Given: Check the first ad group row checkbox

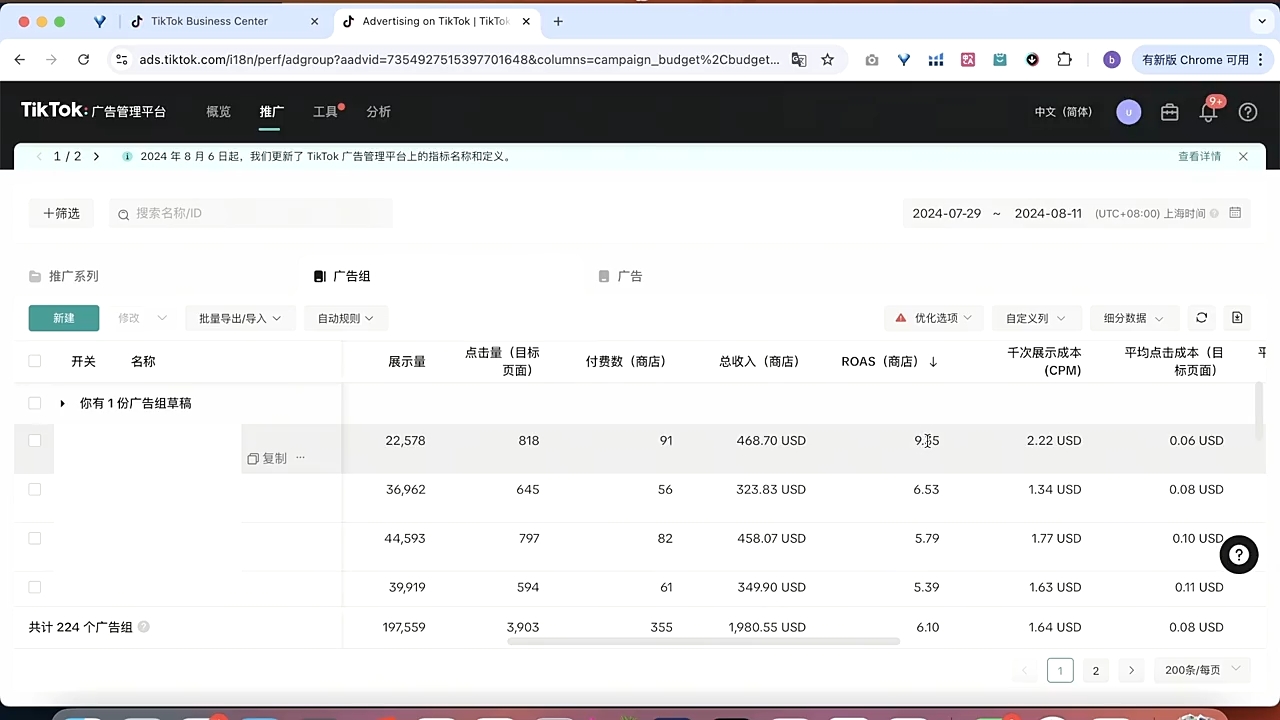Looking at the screenshot, I should pos(34,440).
